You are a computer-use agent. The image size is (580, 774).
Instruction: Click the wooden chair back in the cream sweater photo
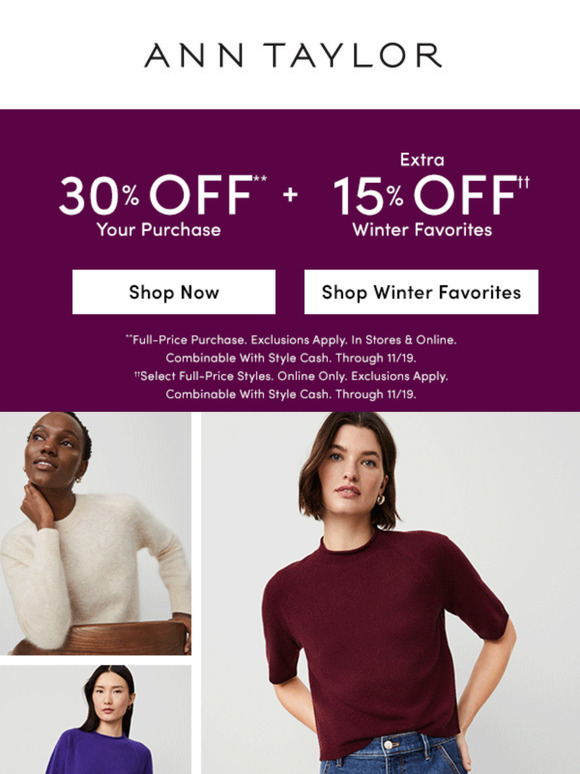click(101, 638)
